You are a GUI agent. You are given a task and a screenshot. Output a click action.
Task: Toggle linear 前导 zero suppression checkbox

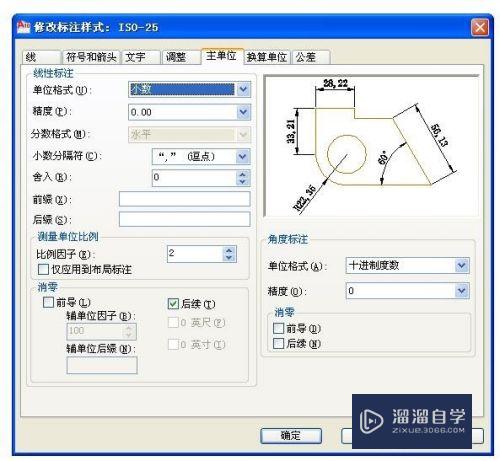pyautogui.click(x=48, y=302)
